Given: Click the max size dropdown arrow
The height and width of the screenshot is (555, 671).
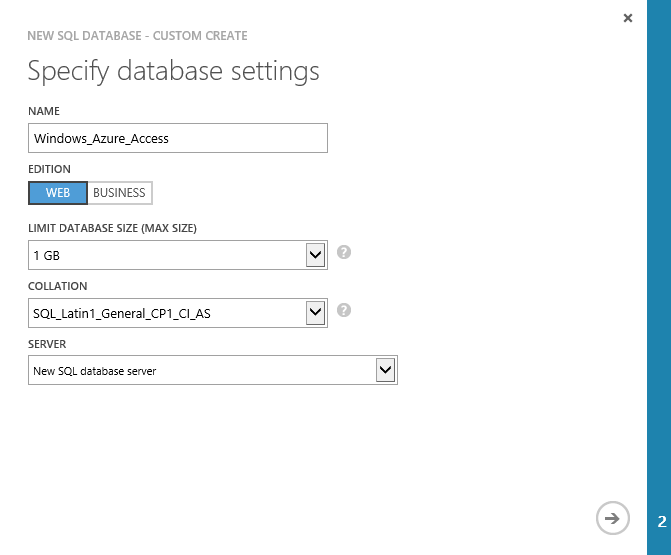Looking at the screenshot, I should [x=316, y=256].
